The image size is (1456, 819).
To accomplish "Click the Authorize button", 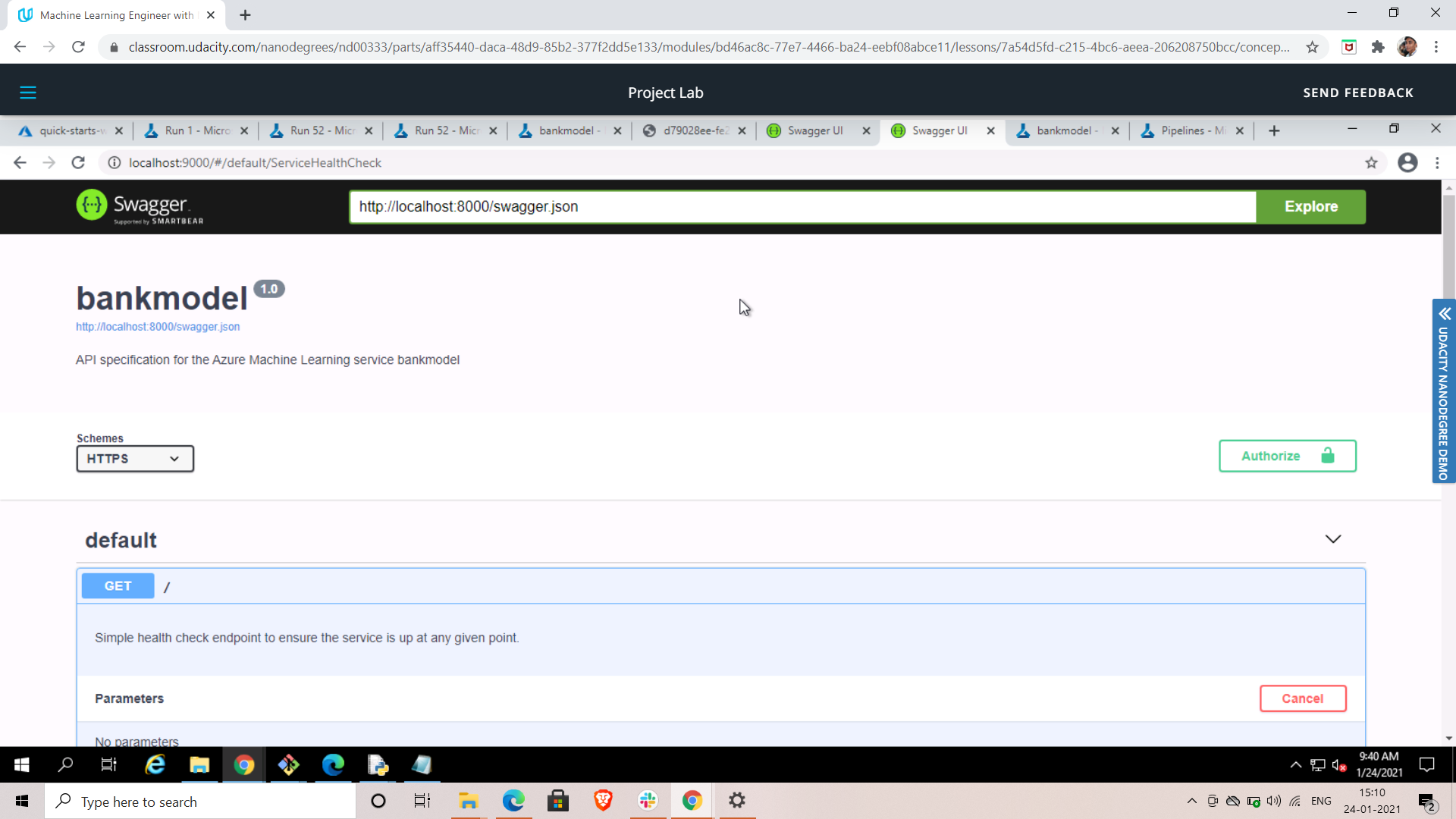I will (x=1287, y=456).
